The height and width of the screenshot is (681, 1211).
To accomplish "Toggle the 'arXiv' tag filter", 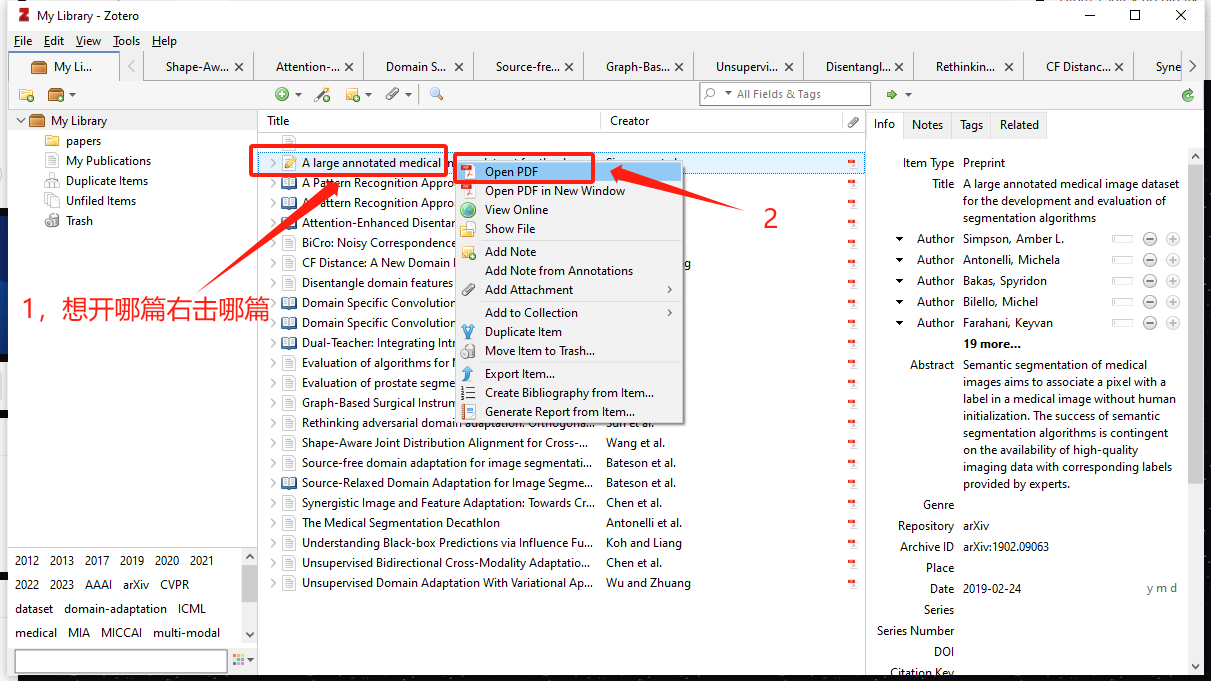I will 136,585.
